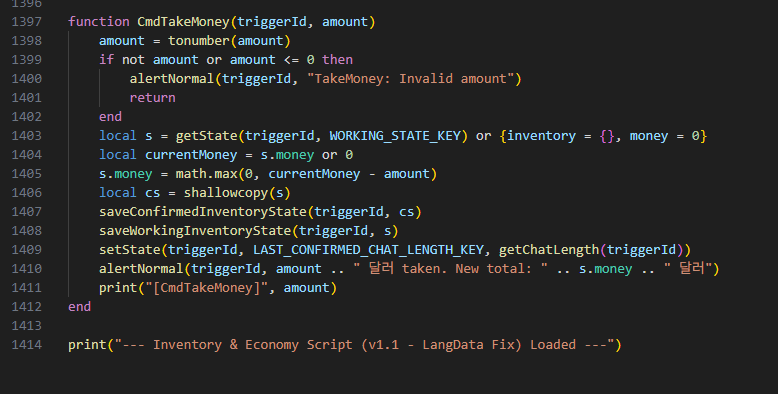The height and width of the screenshot is (394, 778).
Task: Click math.max on line 1405
Action: coord(206,174)
